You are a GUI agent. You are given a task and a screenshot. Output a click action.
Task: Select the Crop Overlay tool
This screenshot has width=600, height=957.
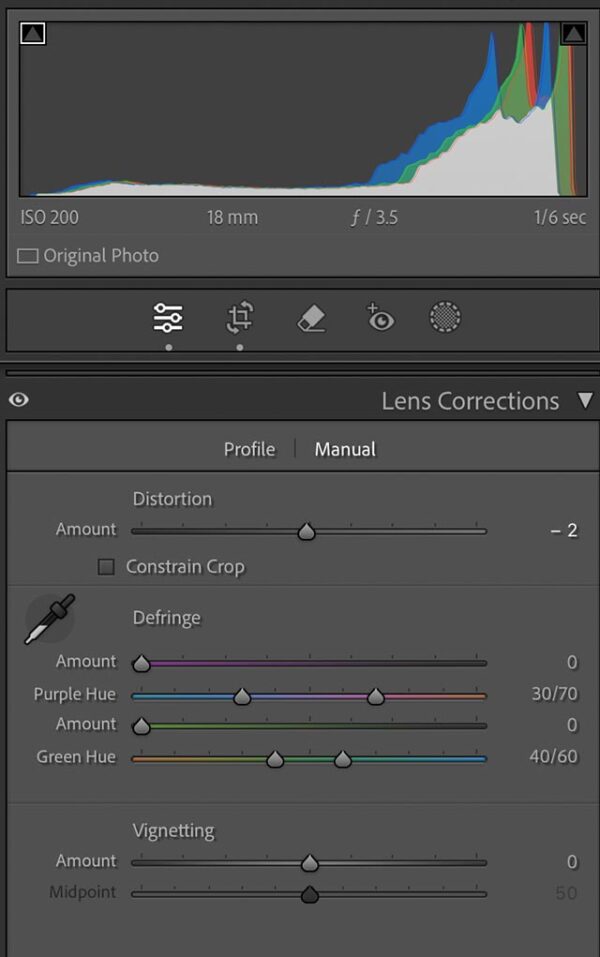[x=239, y=316]
